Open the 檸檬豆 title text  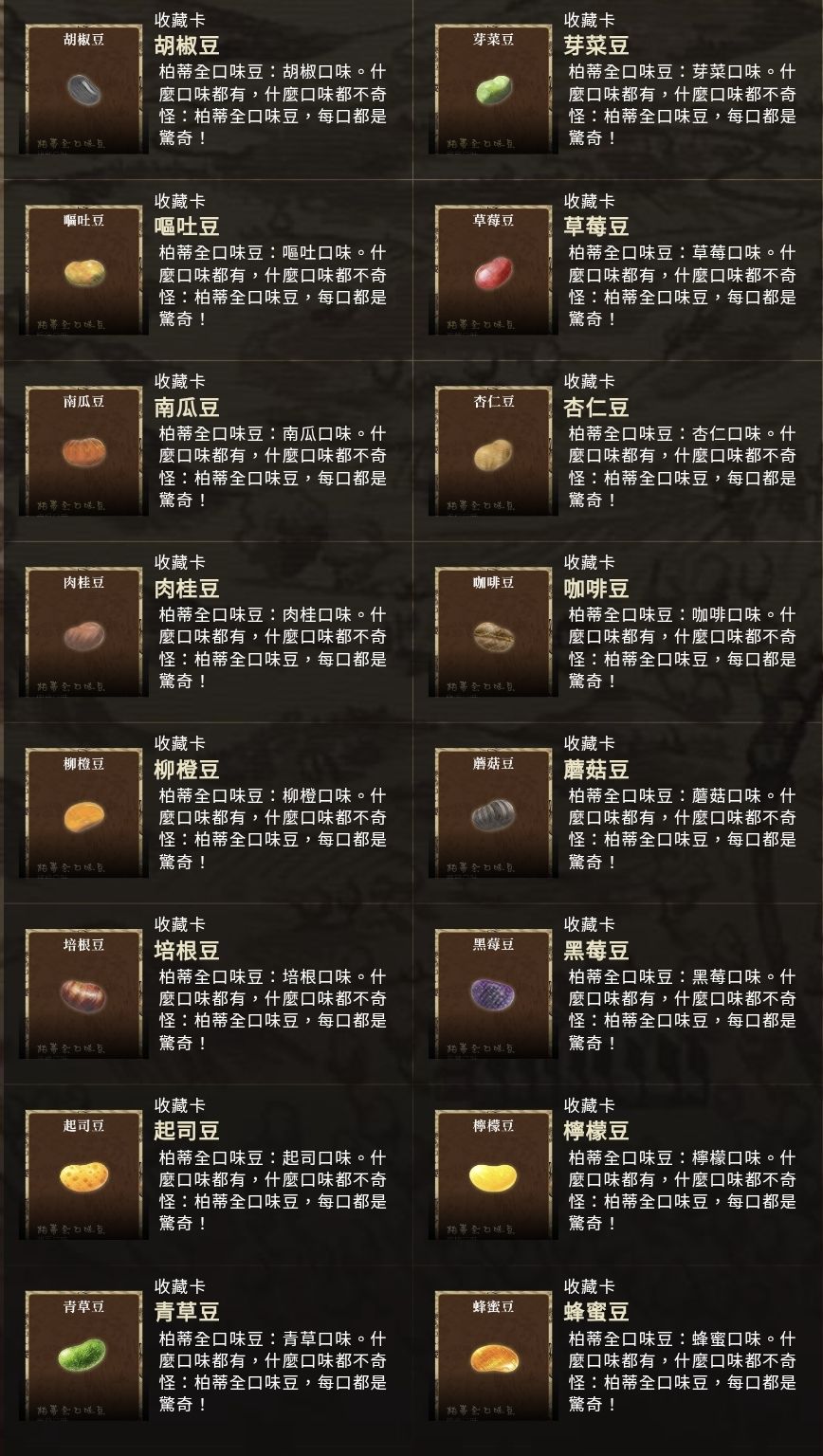coord(596,1132)
